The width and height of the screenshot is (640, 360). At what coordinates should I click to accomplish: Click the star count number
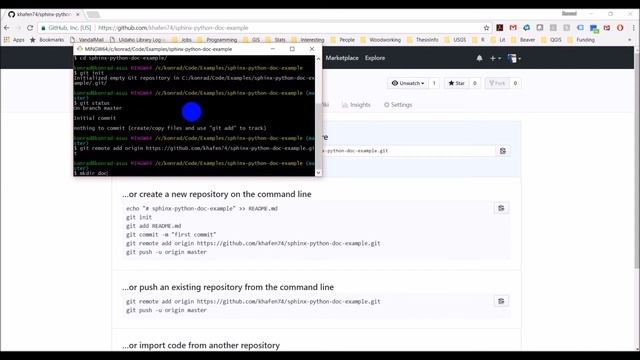click(x=474, y=83)
